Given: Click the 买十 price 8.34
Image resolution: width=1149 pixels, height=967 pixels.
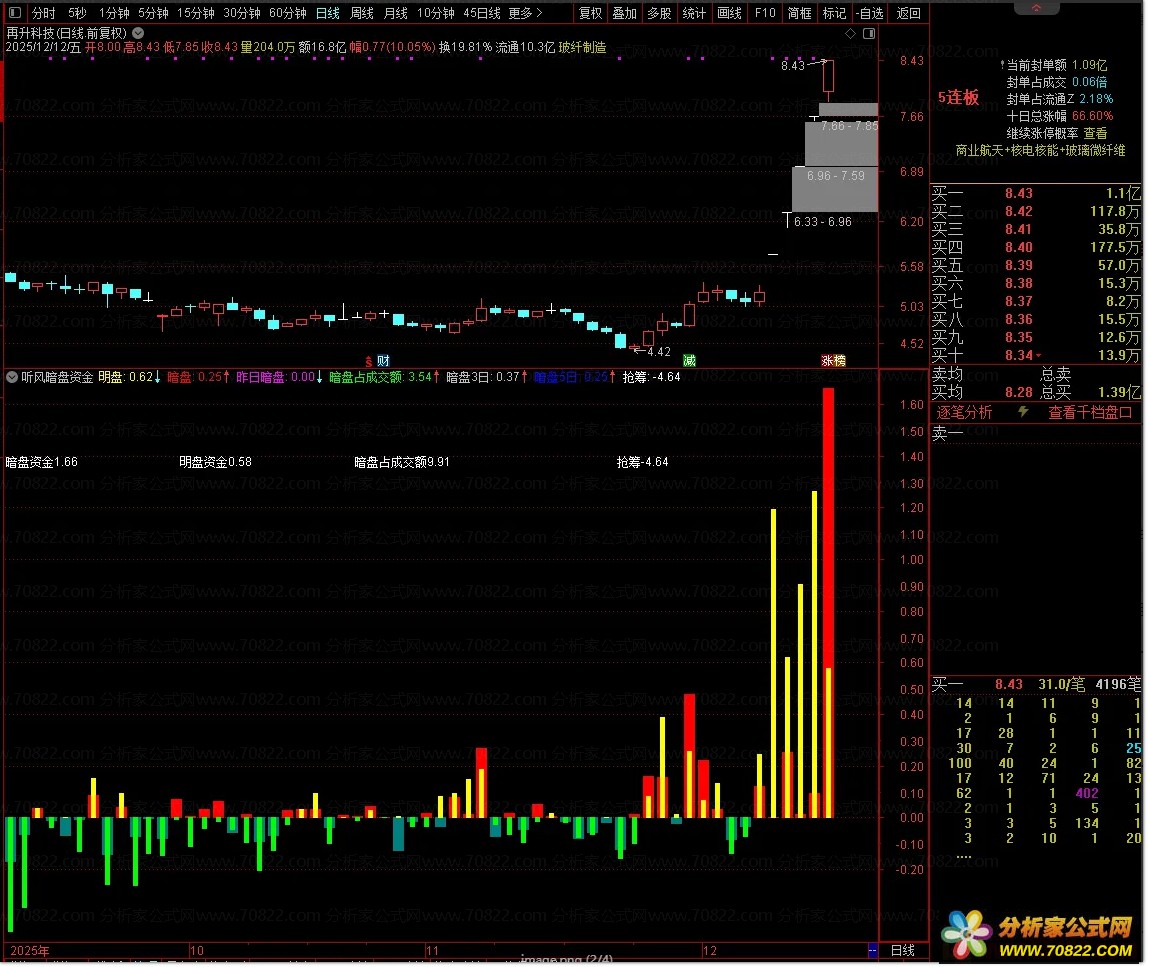Looking at the screenshot, I should click(x=1019, y=355).
